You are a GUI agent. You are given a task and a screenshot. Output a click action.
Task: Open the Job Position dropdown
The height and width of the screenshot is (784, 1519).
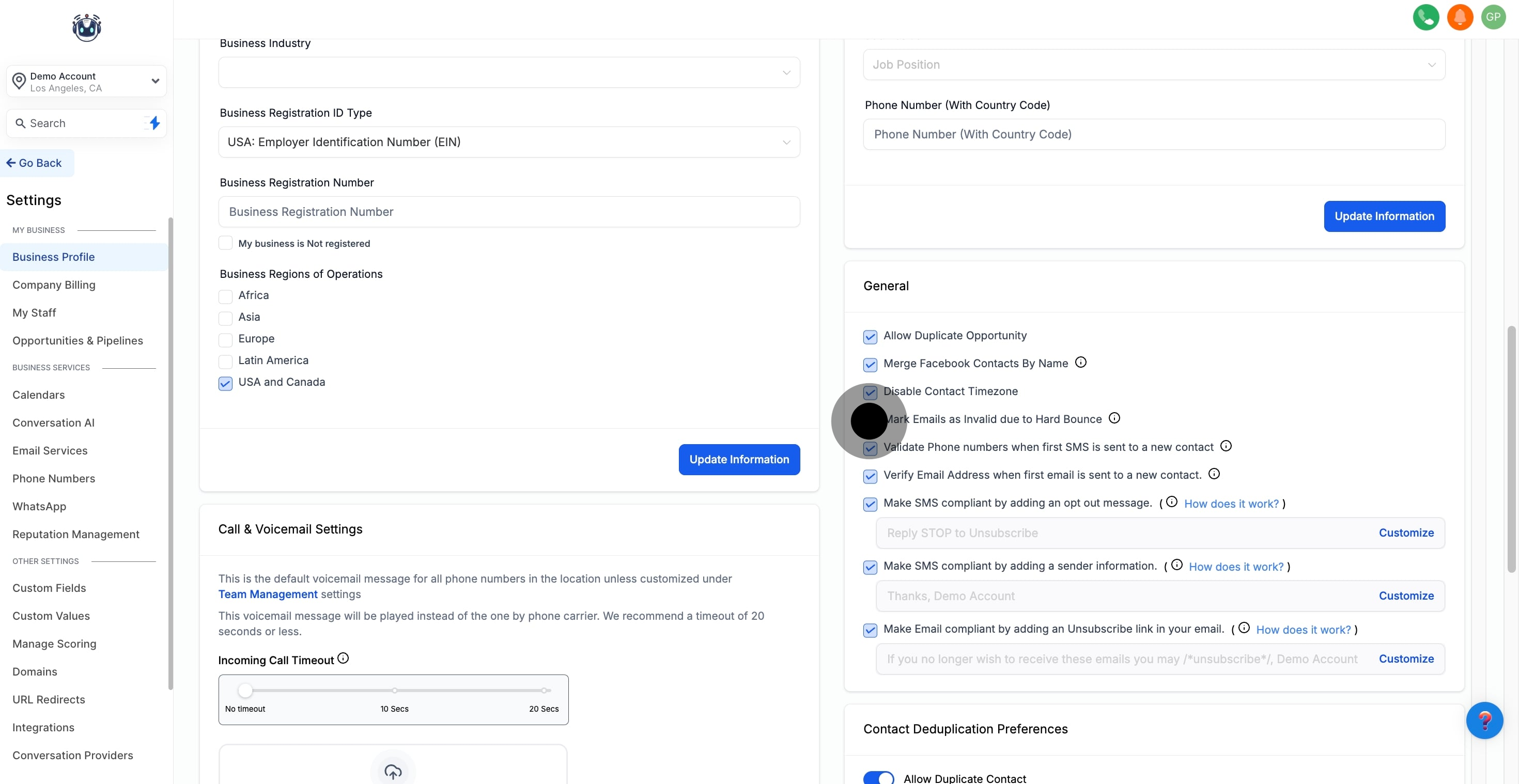click(x=1153, y=65)
